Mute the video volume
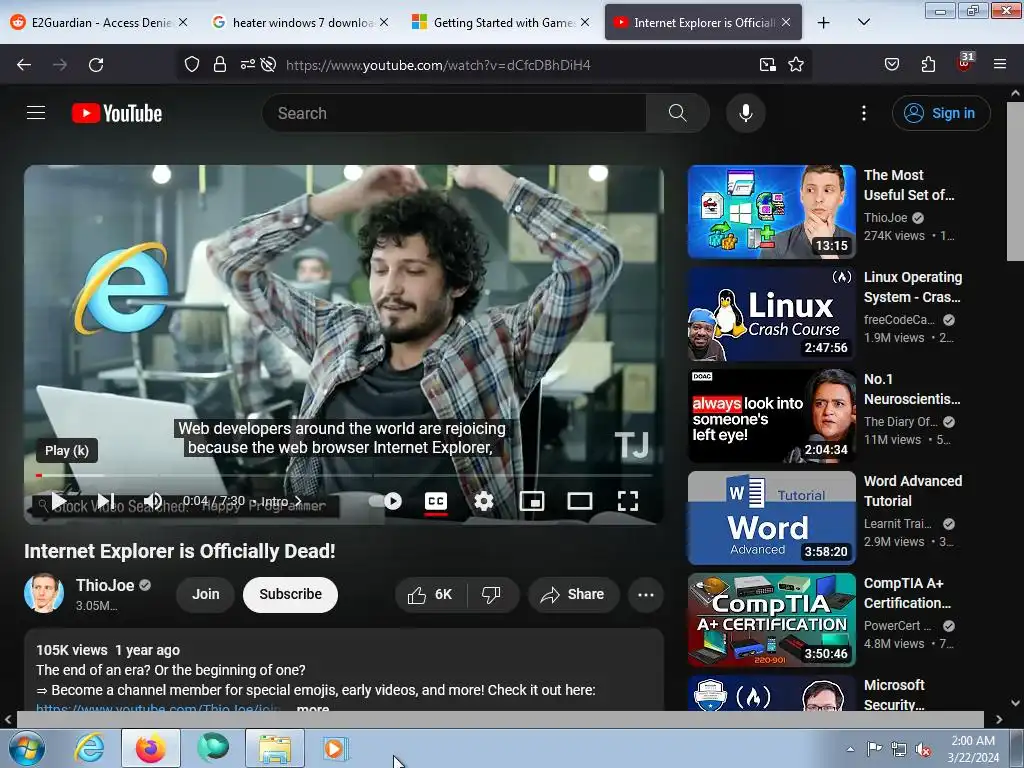 153,502
